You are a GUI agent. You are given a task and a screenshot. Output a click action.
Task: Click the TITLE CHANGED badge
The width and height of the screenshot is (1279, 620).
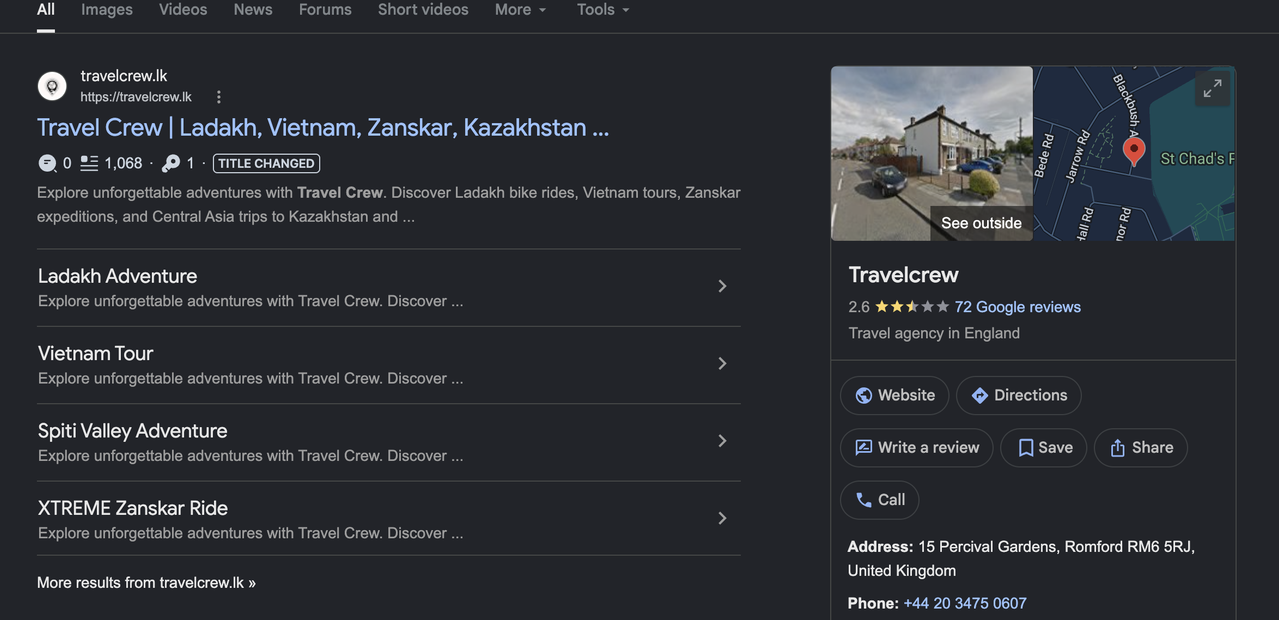click(x=266, y=163)
